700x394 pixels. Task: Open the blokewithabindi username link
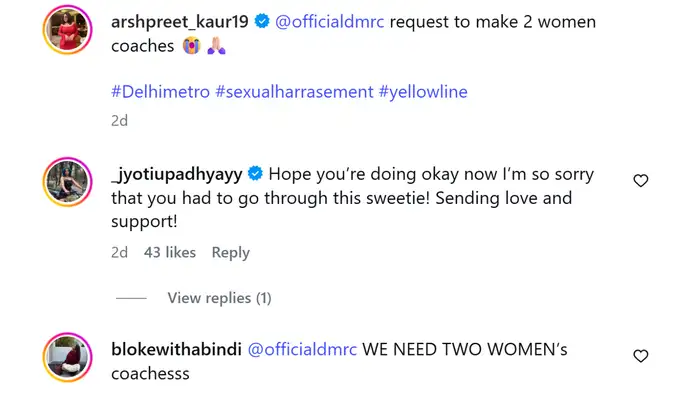click(x=176, y=349)
